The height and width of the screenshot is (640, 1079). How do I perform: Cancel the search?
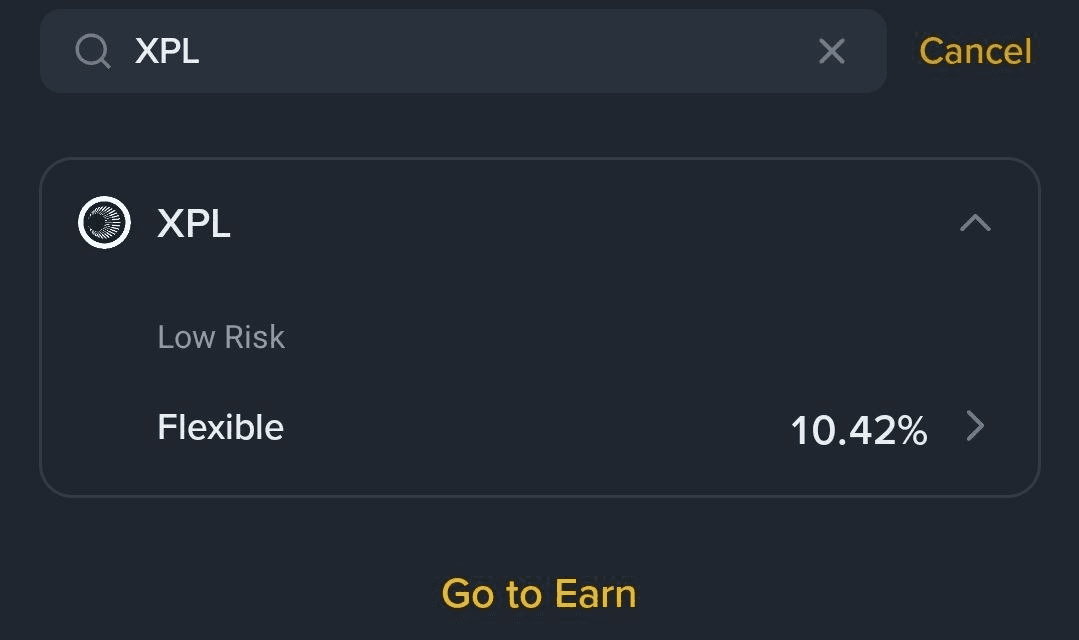coord(975,51)
